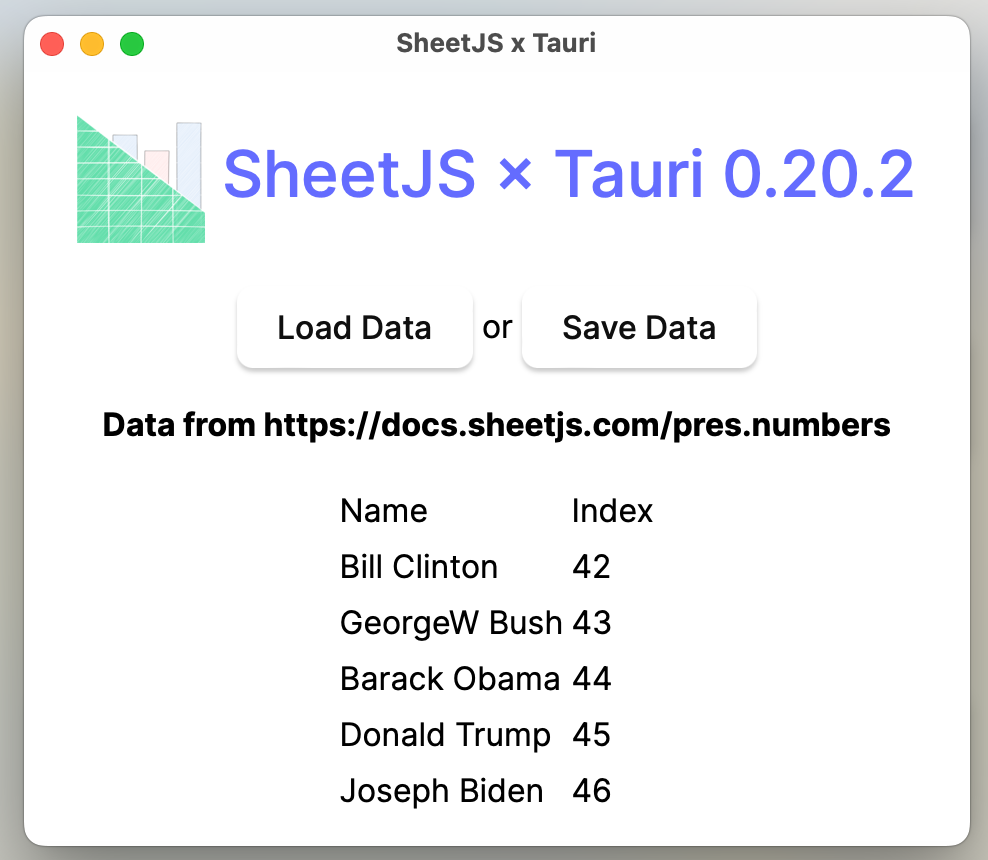Select the data source URL heading

tap(496, 425)
